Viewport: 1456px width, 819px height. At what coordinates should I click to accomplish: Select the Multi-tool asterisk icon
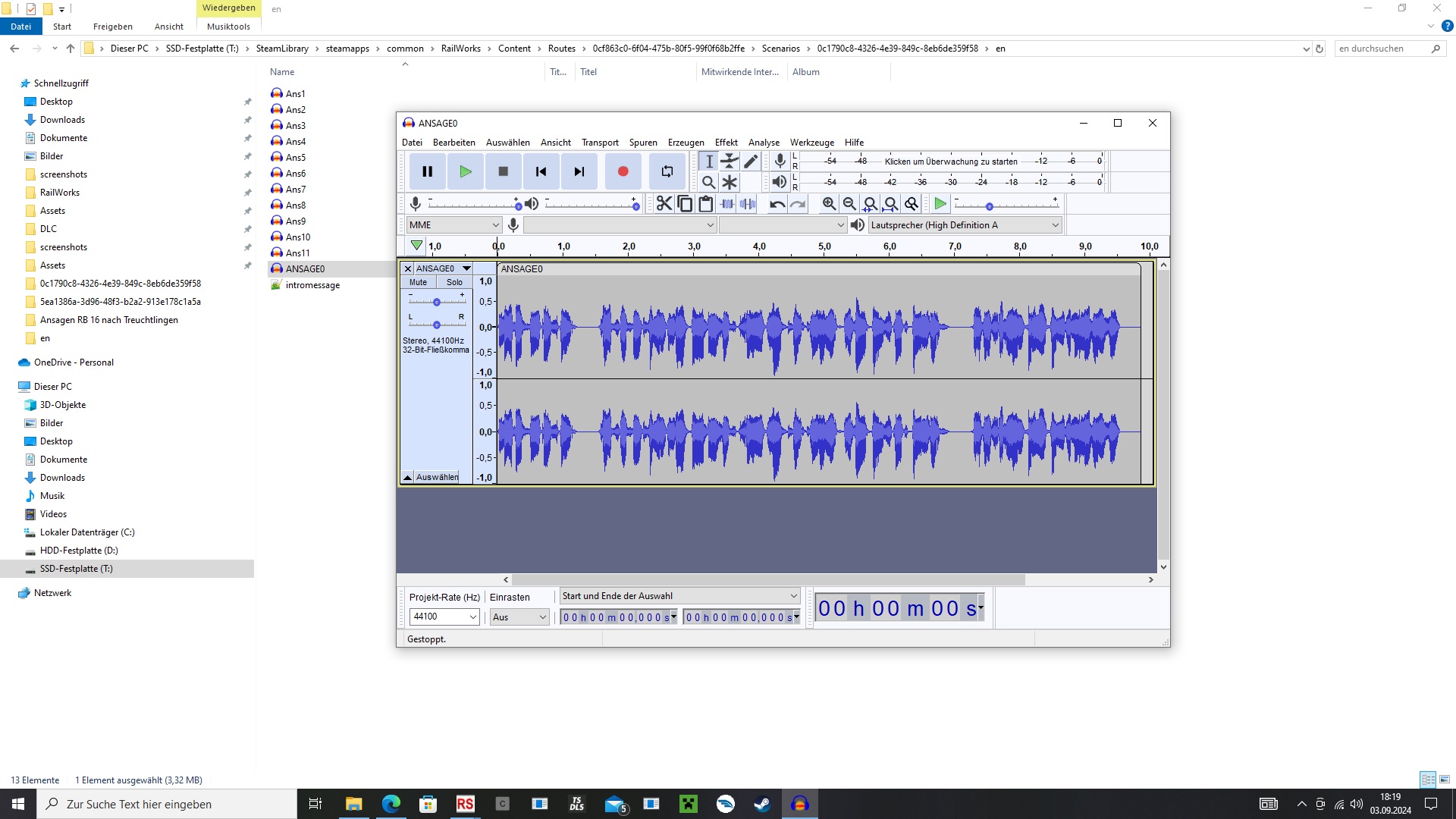[x=729, y=182]
